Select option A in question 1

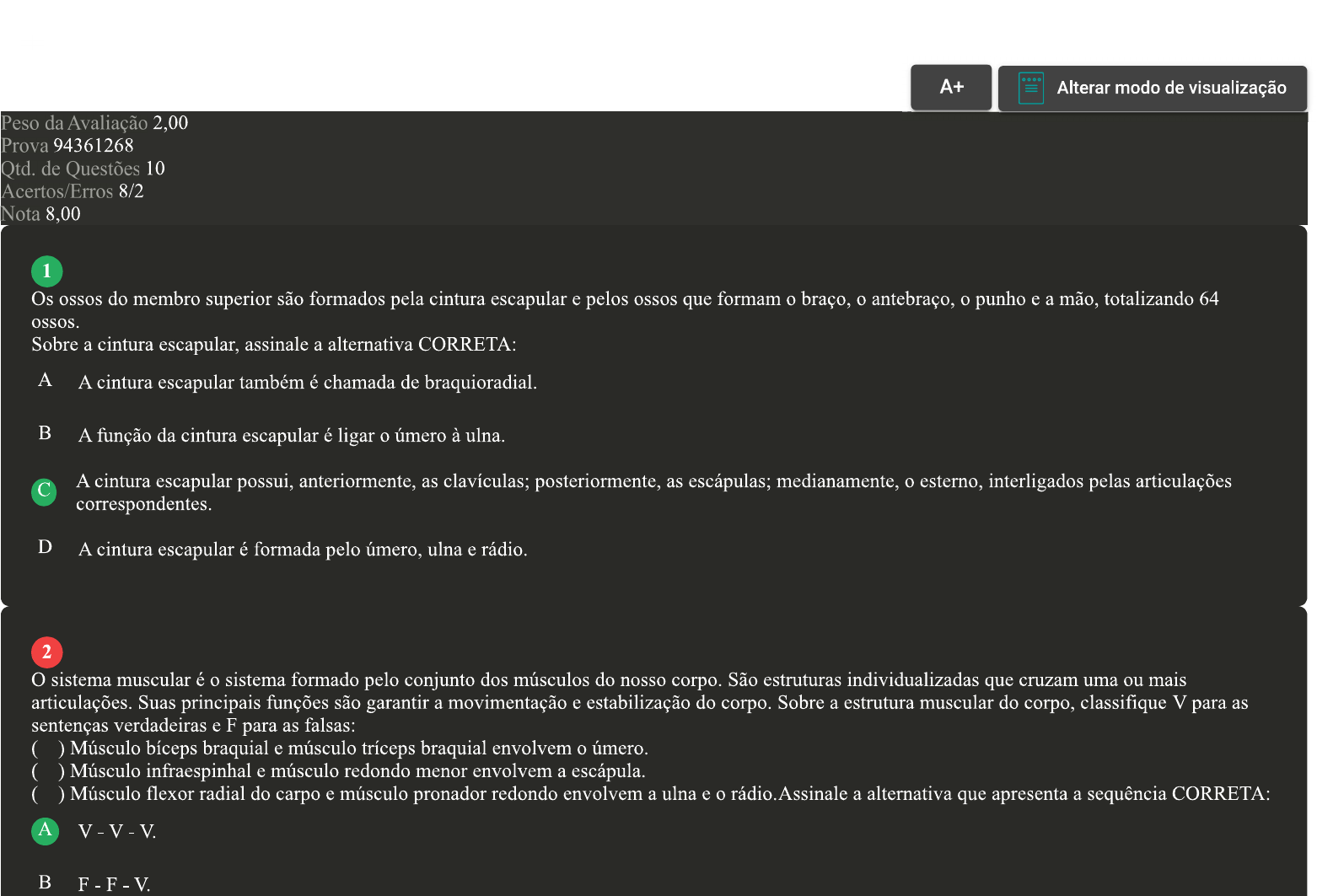click(45, 380)
